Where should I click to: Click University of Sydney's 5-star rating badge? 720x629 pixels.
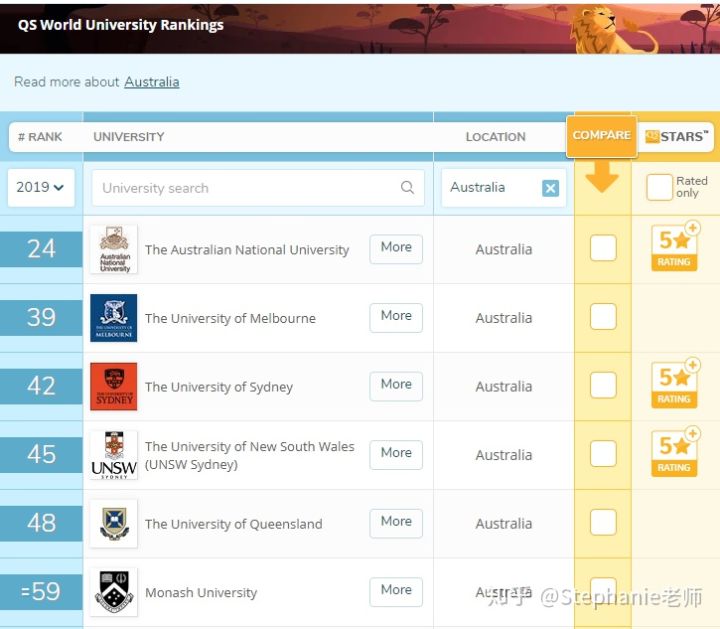[675, 384]
